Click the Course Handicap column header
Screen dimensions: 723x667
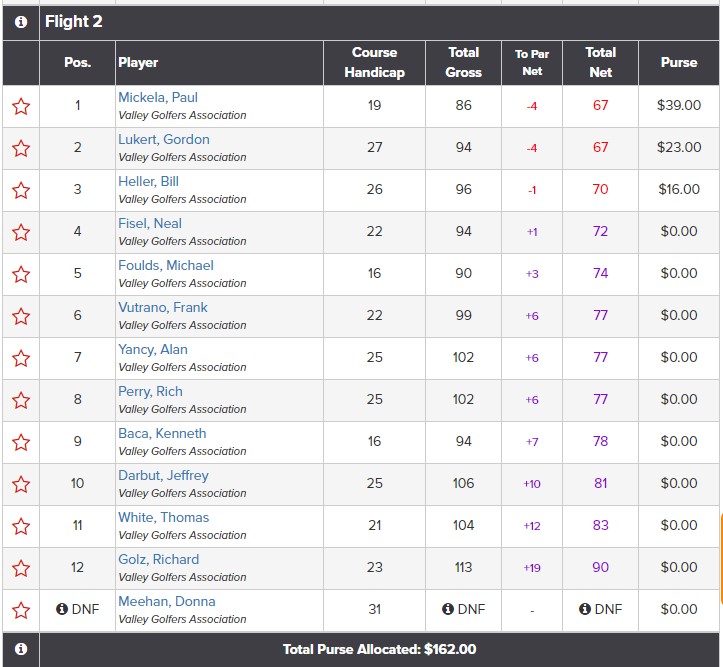(374, 62)
